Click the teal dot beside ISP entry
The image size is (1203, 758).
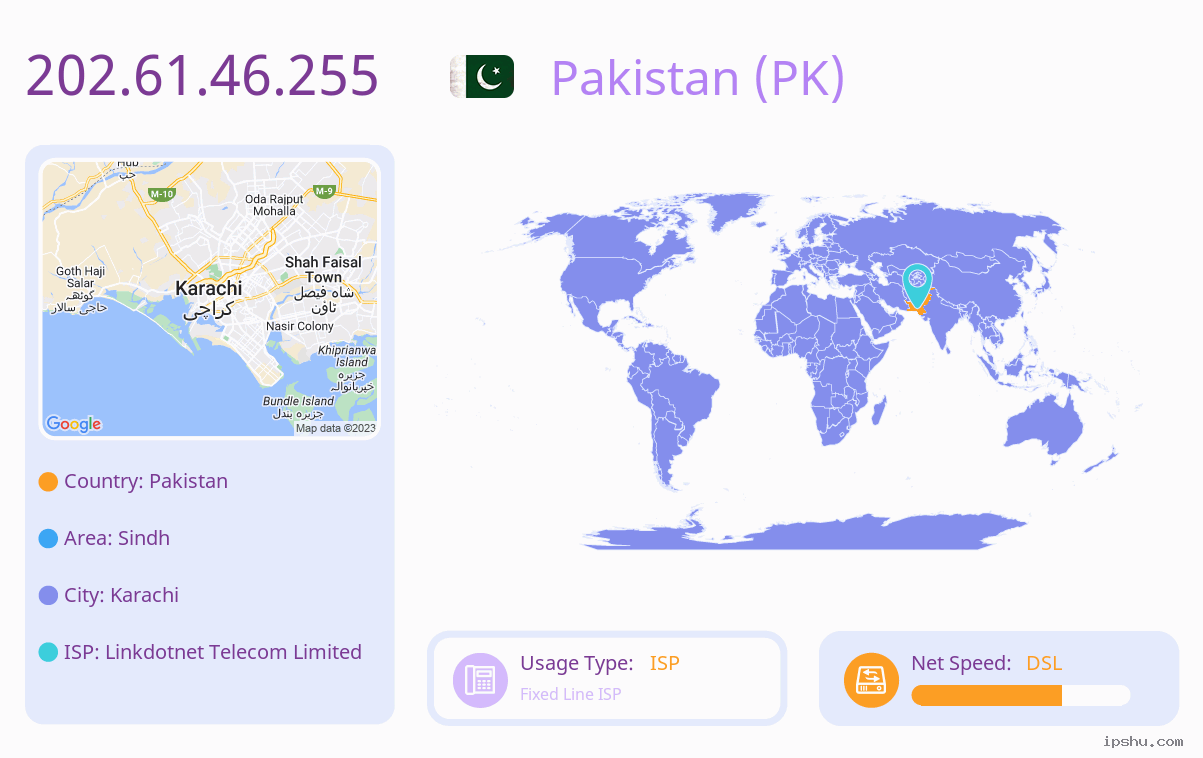tap(48, 653)
